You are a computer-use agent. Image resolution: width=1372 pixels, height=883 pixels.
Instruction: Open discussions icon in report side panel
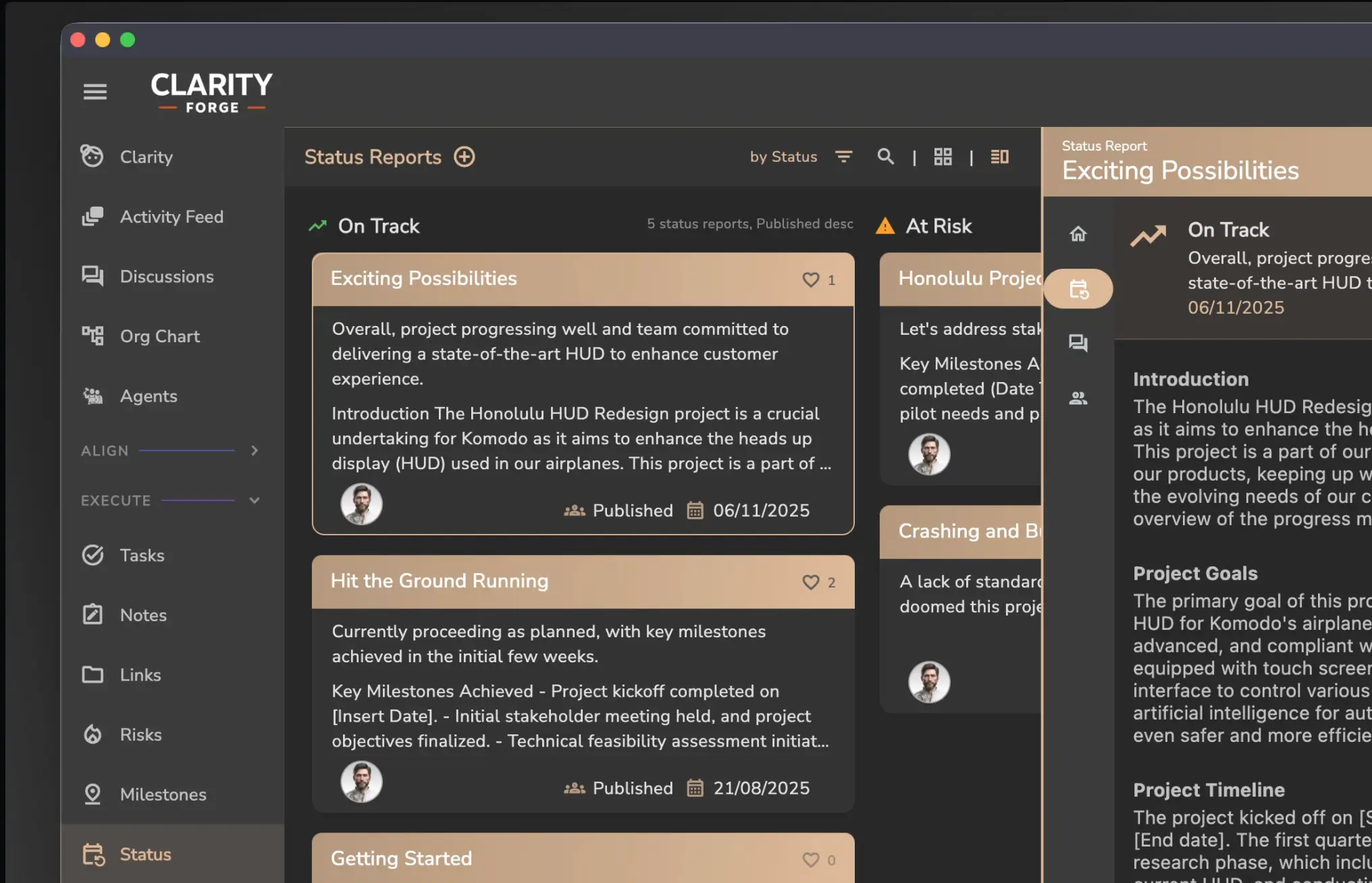pos(1078,343)
